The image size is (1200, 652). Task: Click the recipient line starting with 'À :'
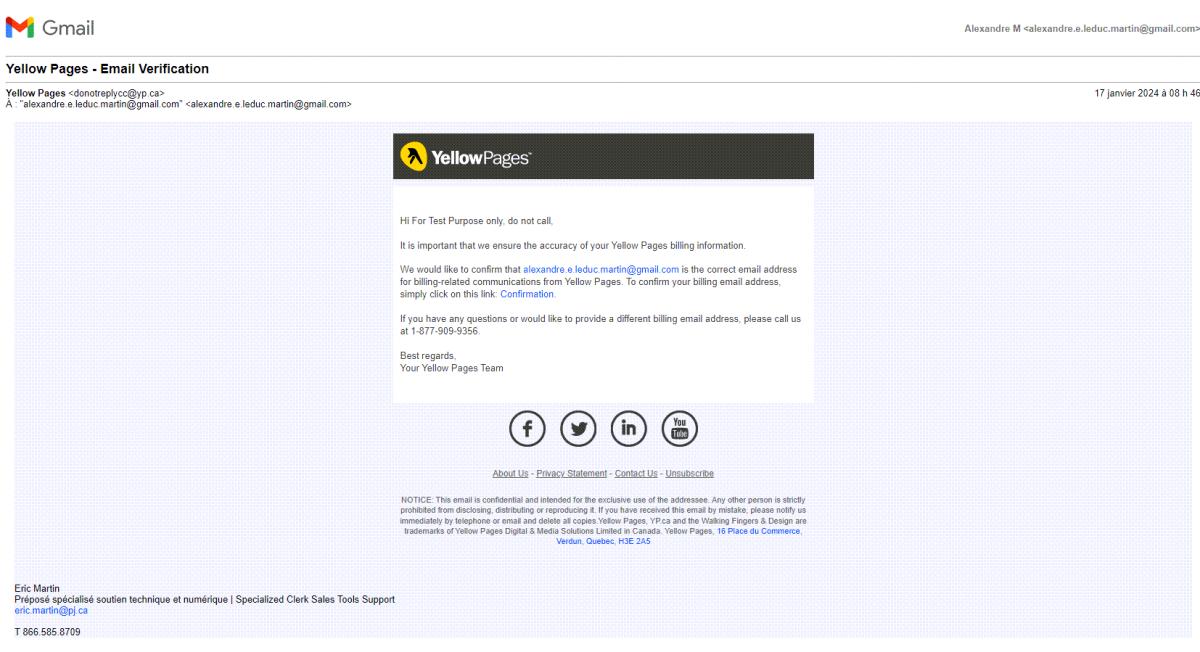178,104
